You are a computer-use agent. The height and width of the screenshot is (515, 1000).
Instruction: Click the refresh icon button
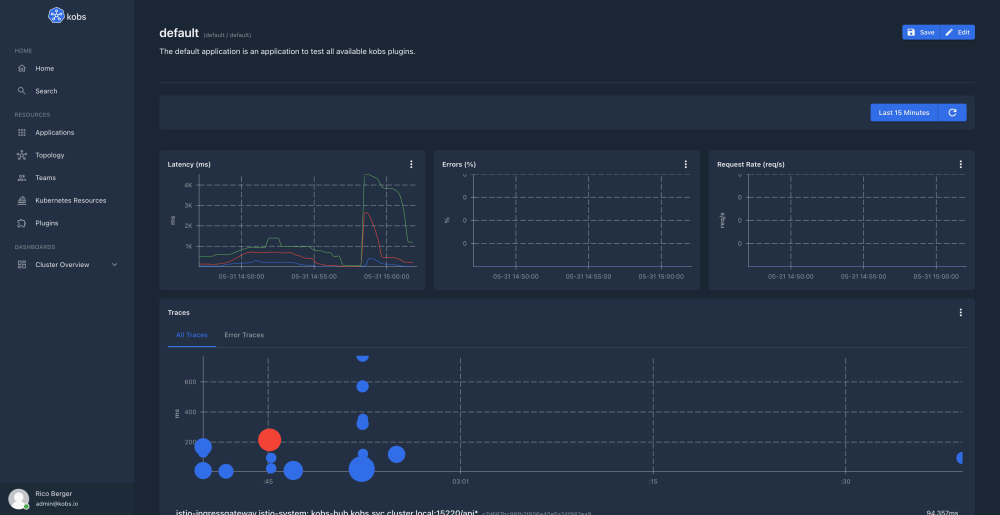953,113
